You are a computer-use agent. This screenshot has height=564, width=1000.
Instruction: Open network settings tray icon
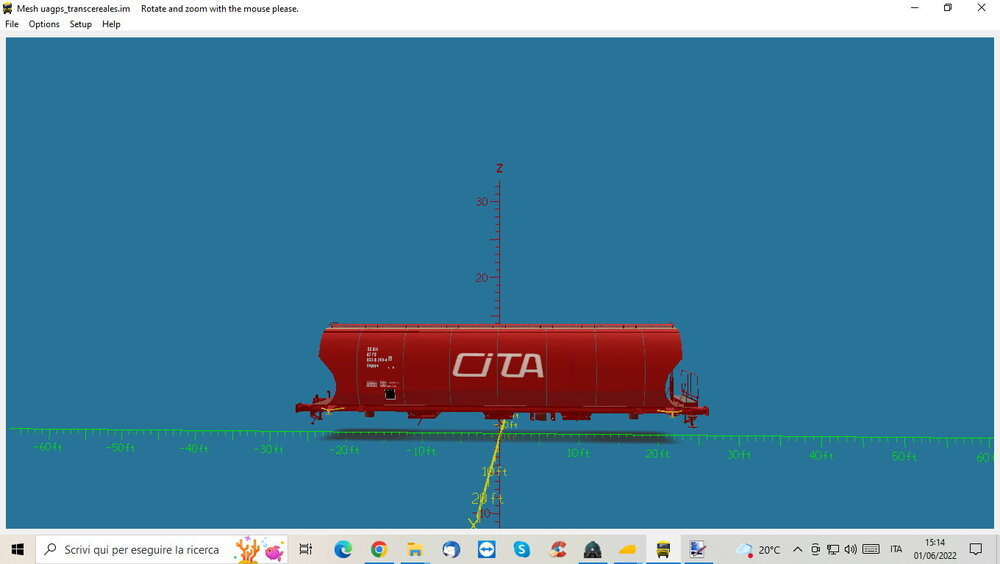coord(833,549)
